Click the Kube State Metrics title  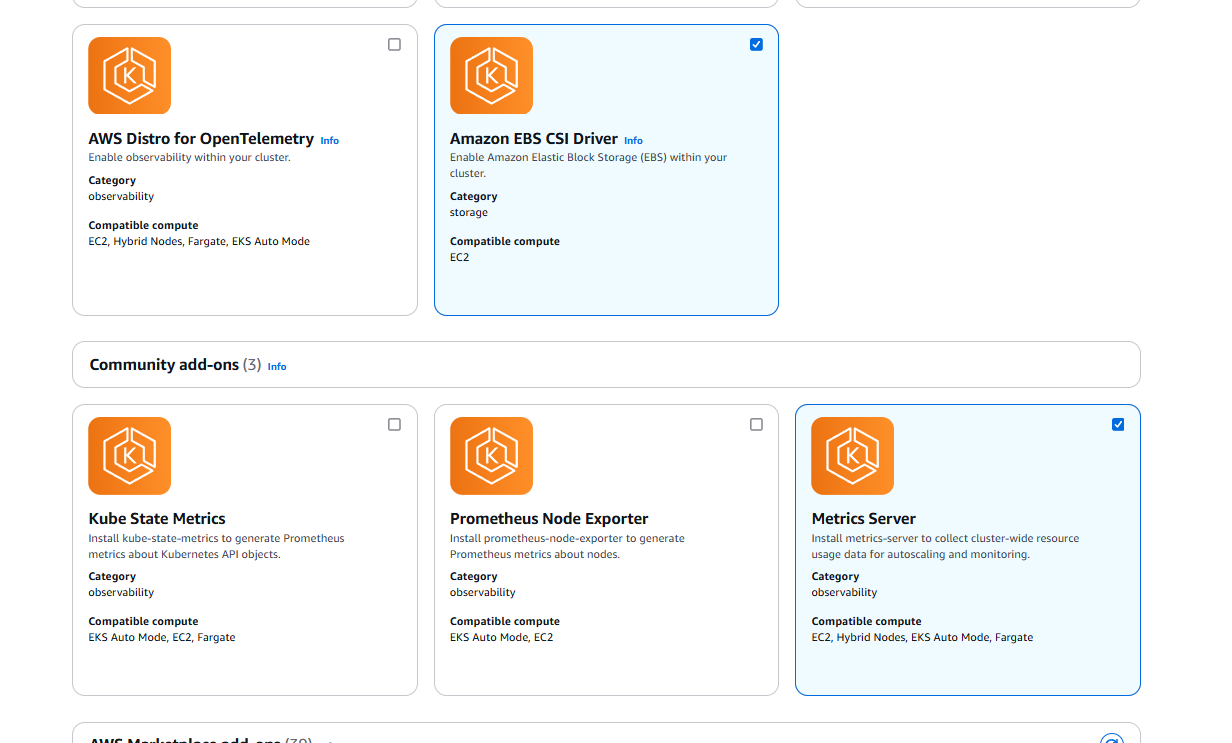click(157, 519)
